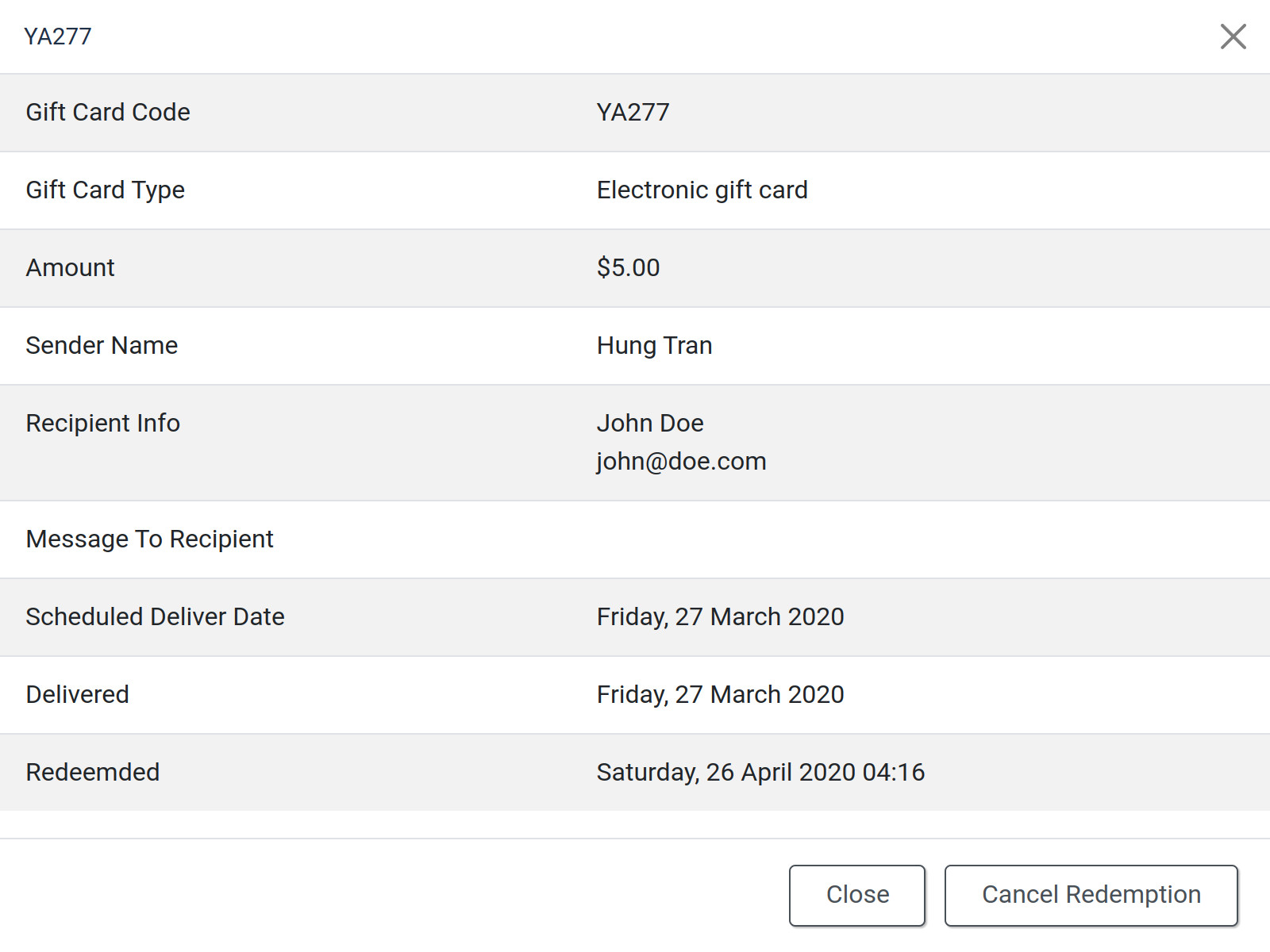Select the Electronic gift card type text
This screenshot has height=952, width=1270.
[x=702, y=190]
